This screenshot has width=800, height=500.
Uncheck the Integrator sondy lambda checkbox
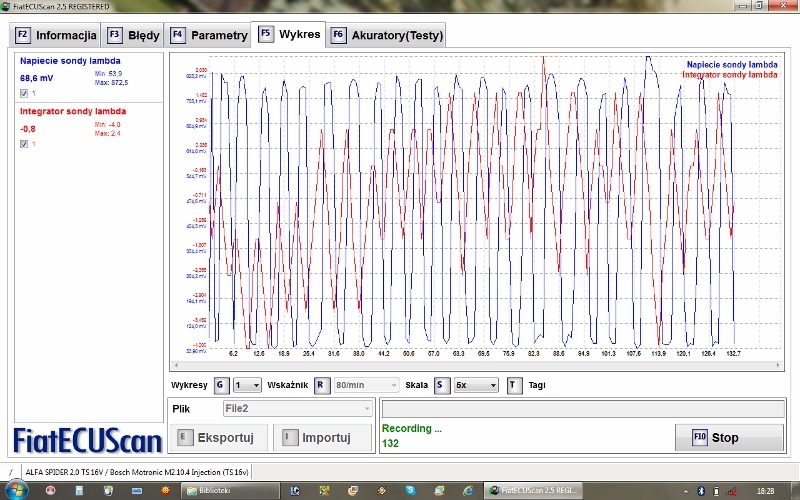pos(25,144)
